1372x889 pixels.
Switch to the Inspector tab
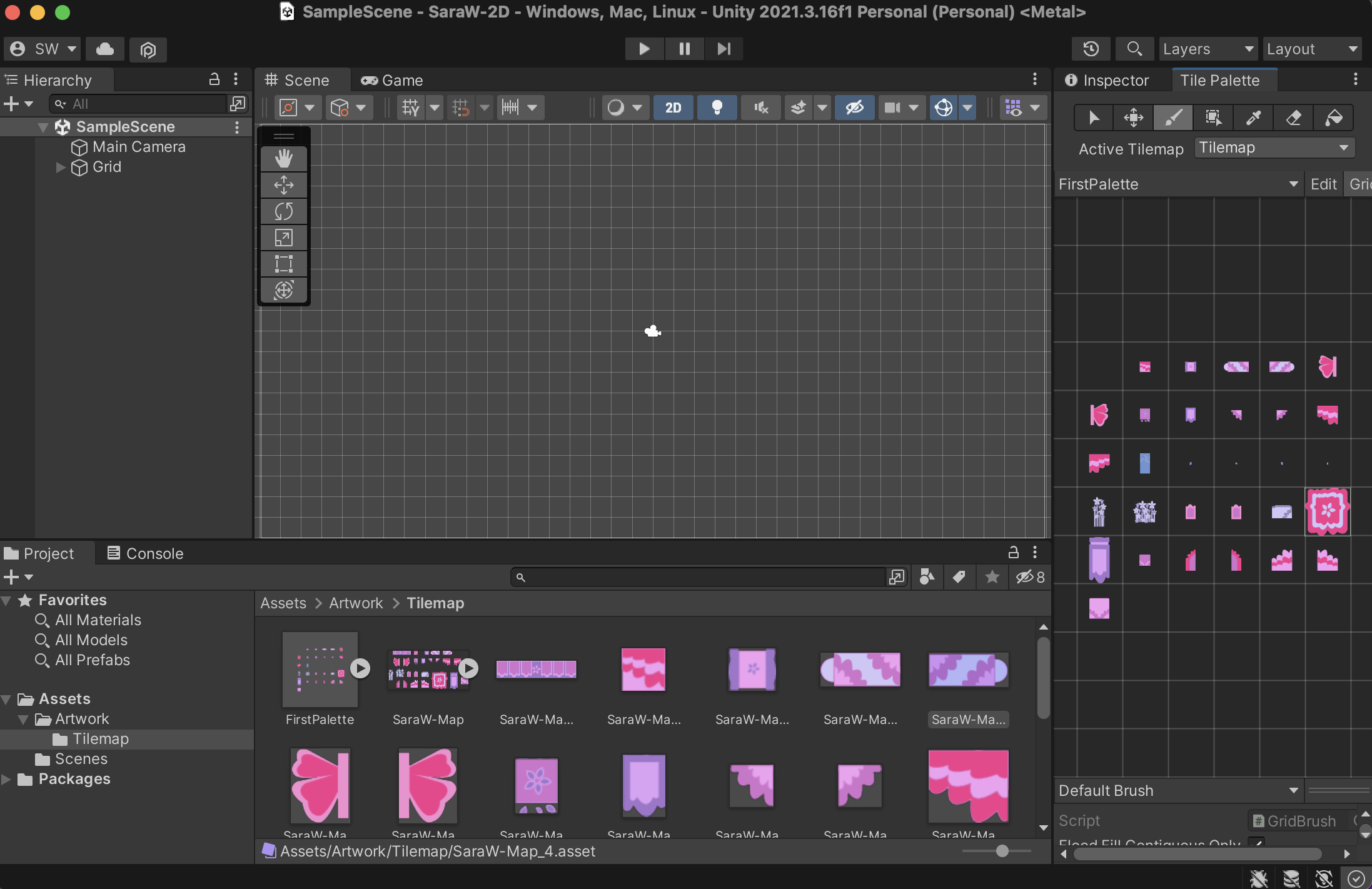(x=1107, y=81)
